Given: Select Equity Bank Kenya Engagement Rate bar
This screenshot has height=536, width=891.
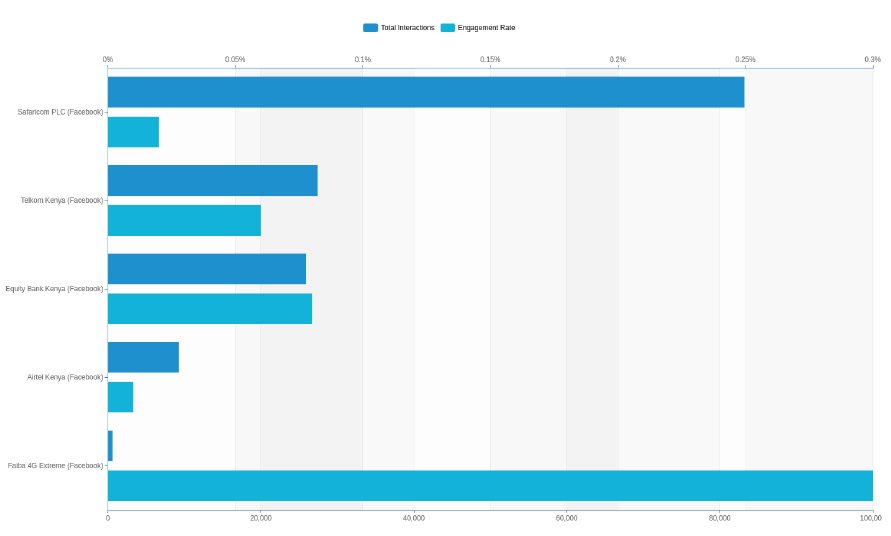Looking at the screenshot, I should coord(210,309).
